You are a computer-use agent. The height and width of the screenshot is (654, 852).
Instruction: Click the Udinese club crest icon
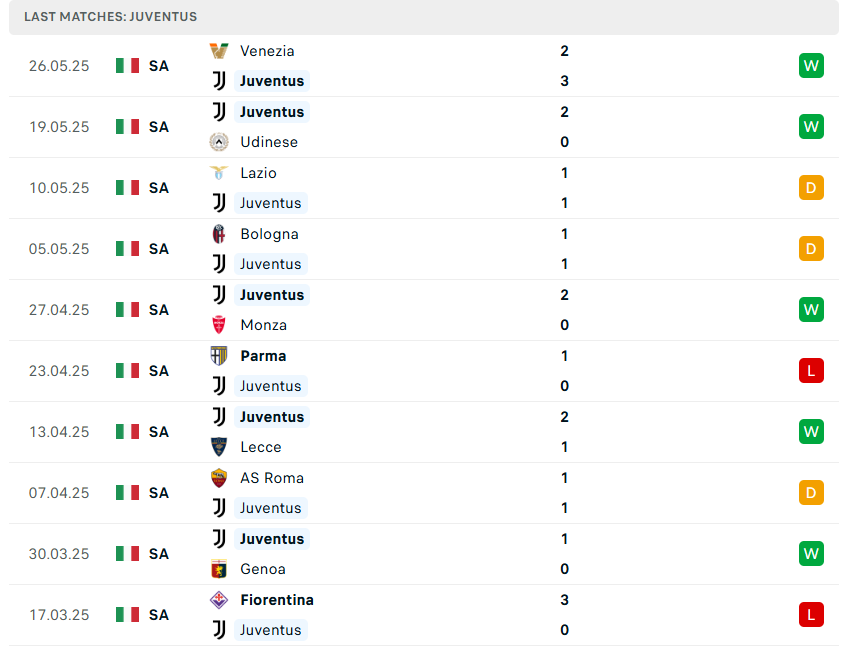coord(219,142)
